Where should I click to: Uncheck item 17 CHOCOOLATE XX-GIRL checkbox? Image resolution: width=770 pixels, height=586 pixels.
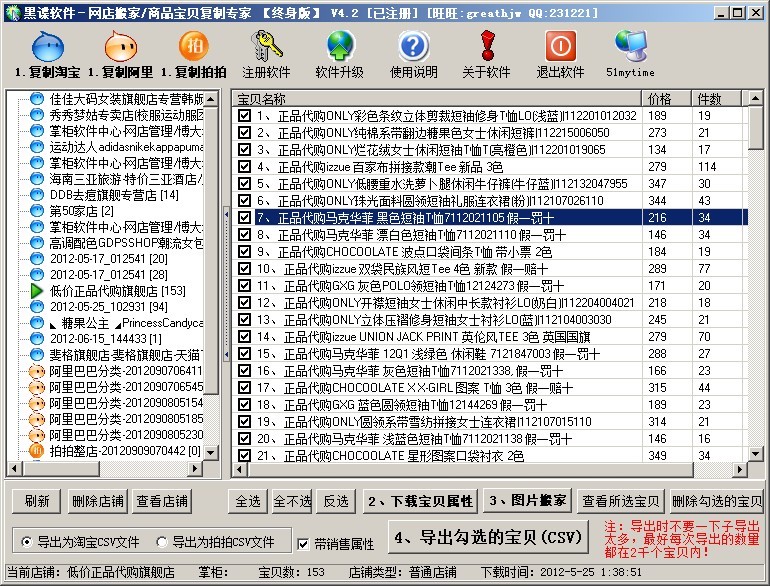click(244, 388)
